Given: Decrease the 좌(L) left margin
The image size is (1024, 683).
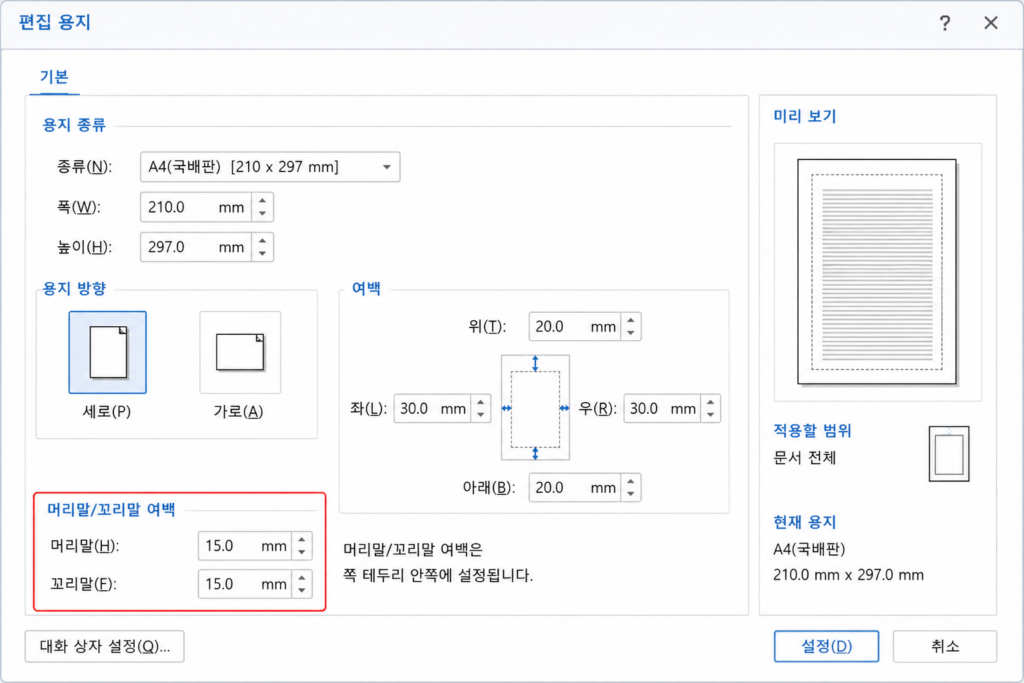Looking at the screenshot, I should click(481, 415).
